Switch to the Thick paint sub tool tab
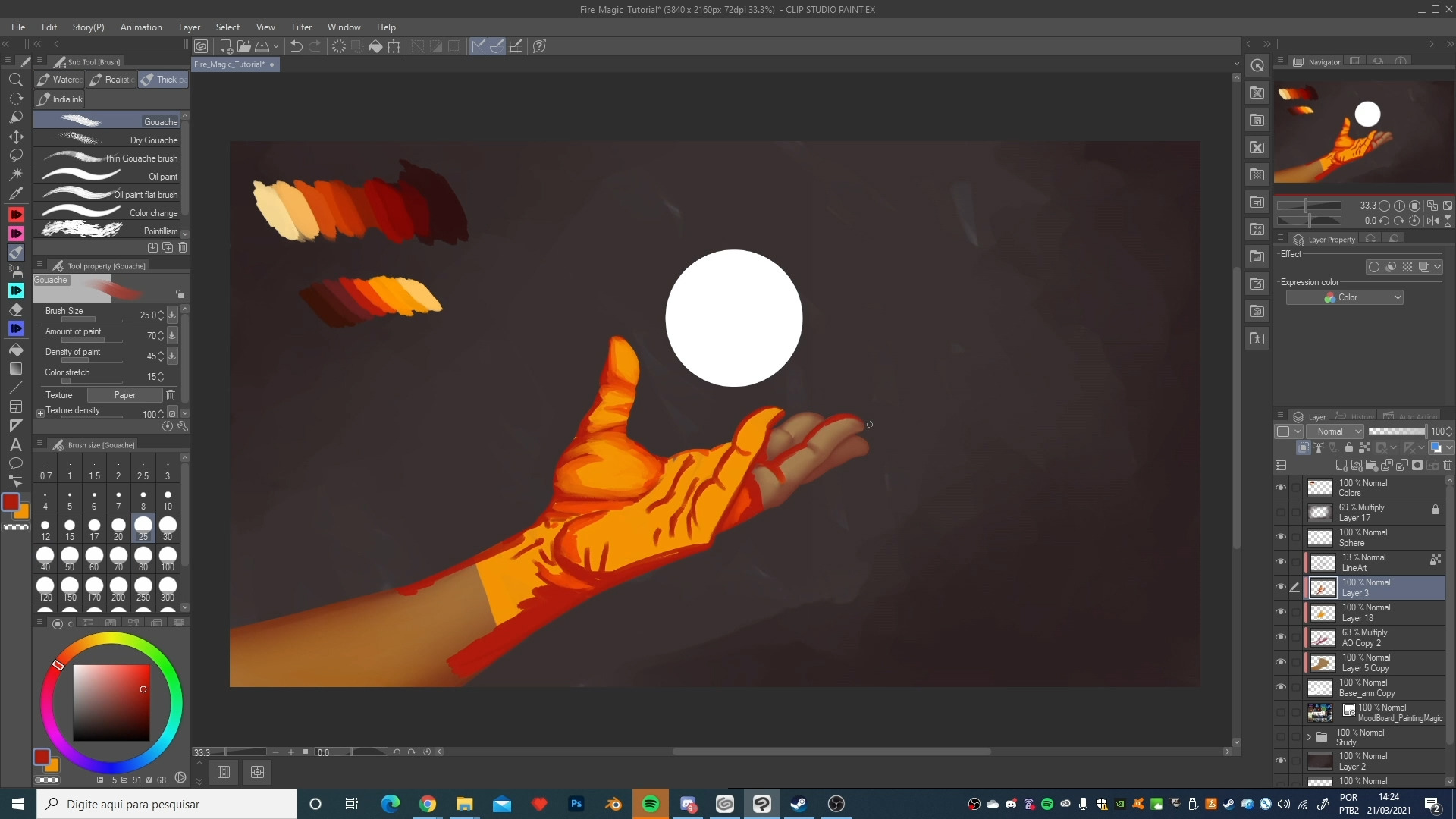This screenshot has width=1456, height=819. point(164,80)
